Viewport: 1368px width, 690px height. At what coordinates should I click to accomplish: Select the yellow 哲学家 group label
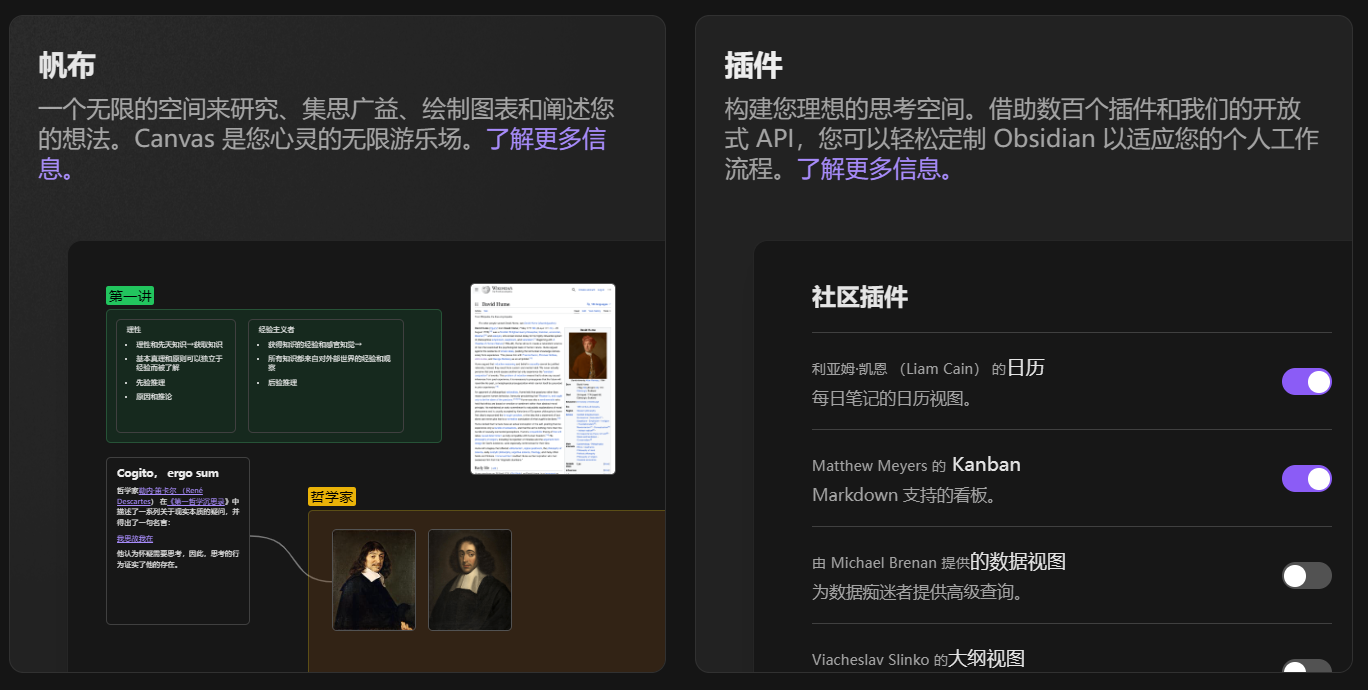pyautogui.click(x=333, y=496)
